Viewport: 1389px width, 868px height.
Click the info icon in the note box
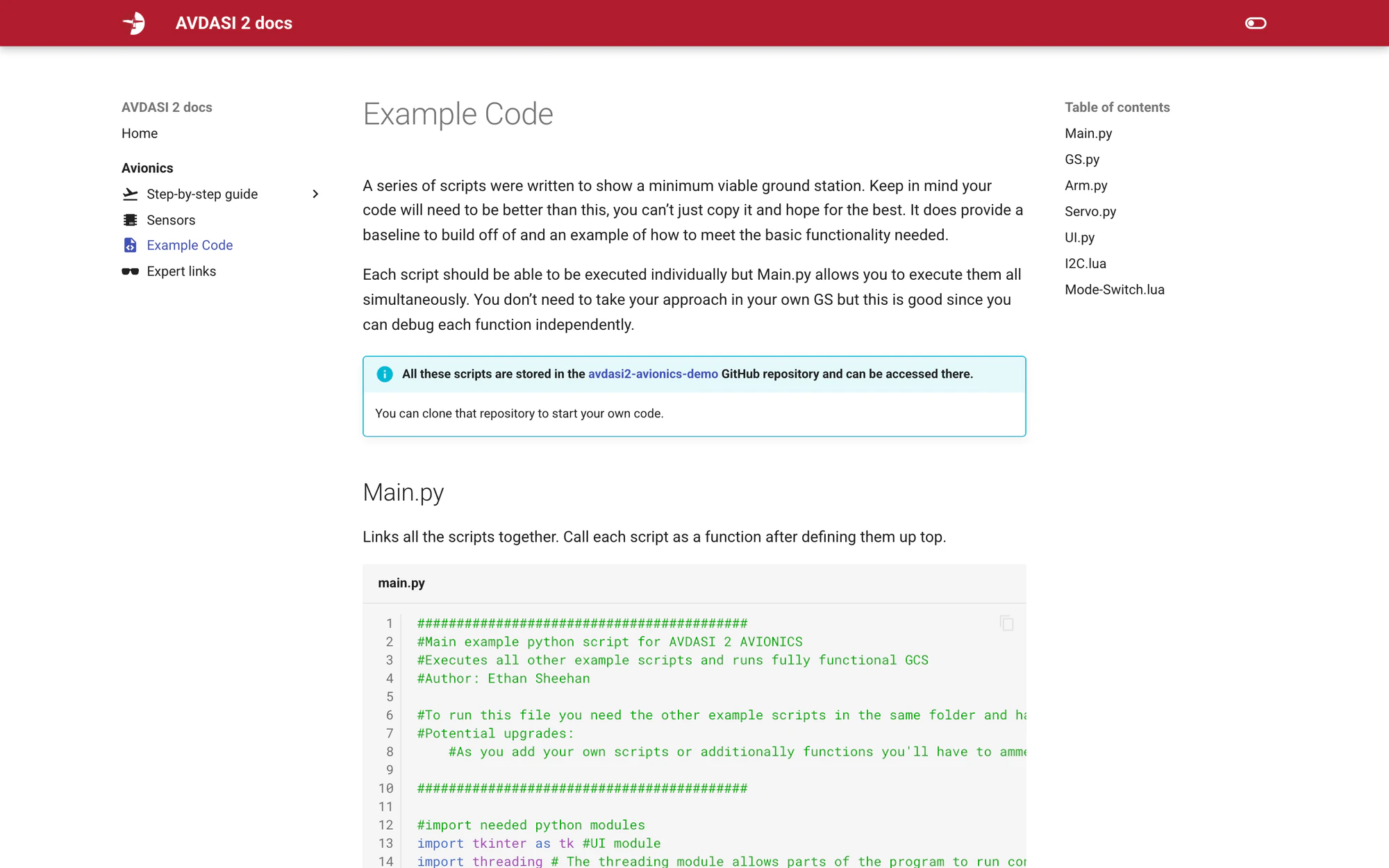tap(384, 374)
